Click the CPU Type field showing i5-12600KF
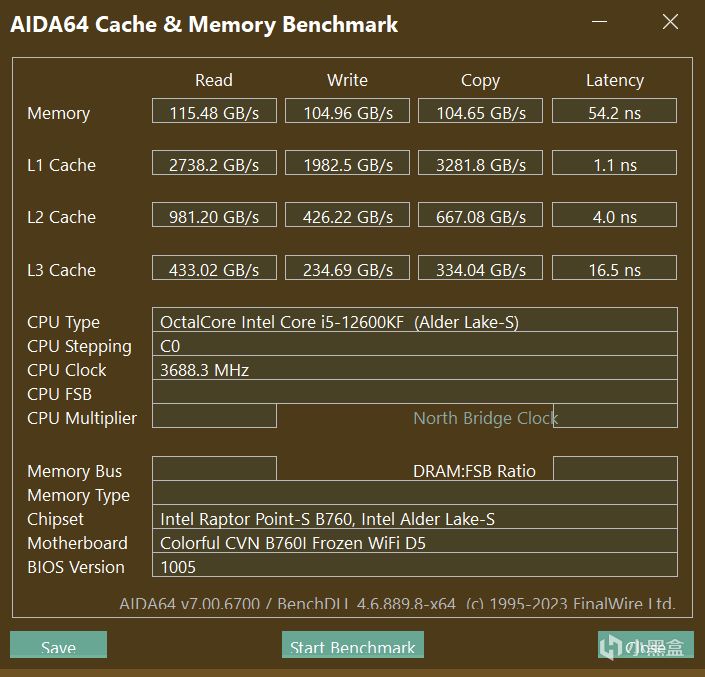 [415, 320]
